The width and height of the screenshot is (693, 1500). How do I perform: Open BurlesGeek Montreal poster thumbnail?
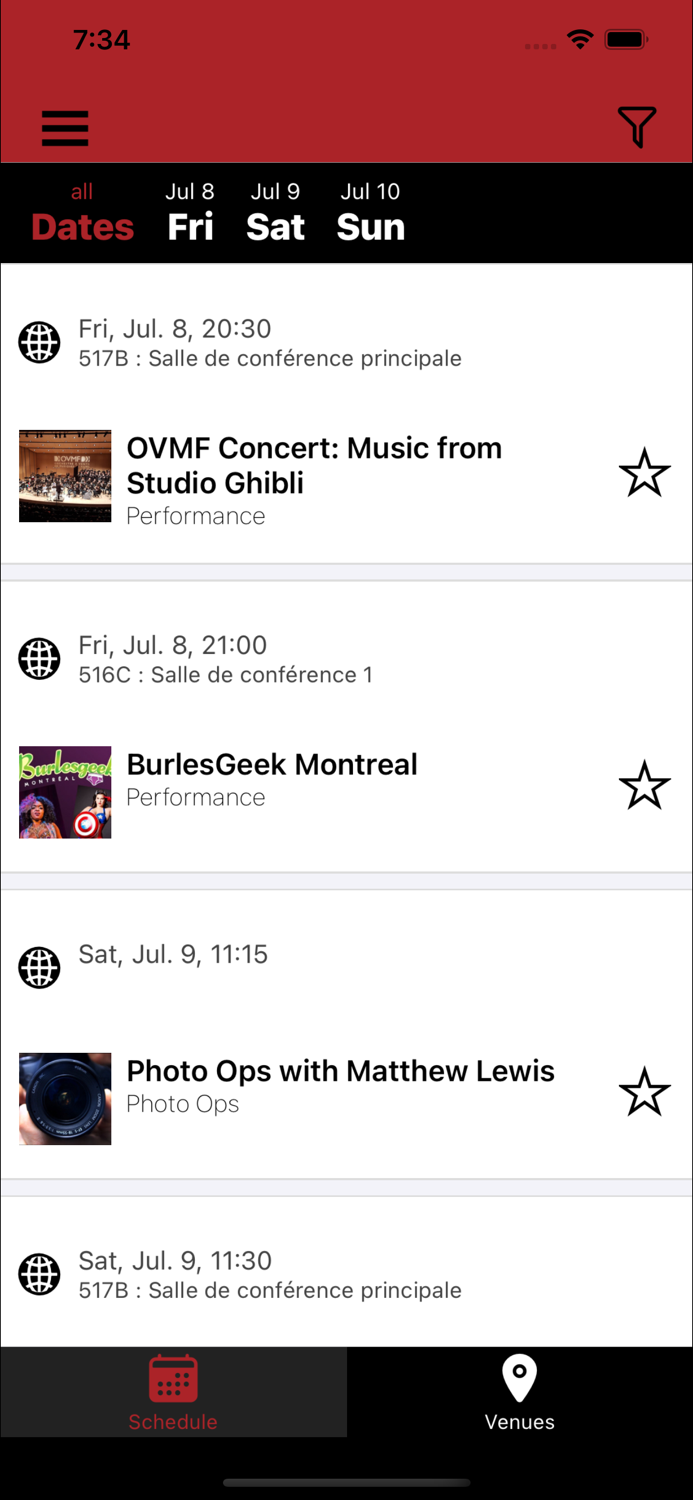[65, 792]
